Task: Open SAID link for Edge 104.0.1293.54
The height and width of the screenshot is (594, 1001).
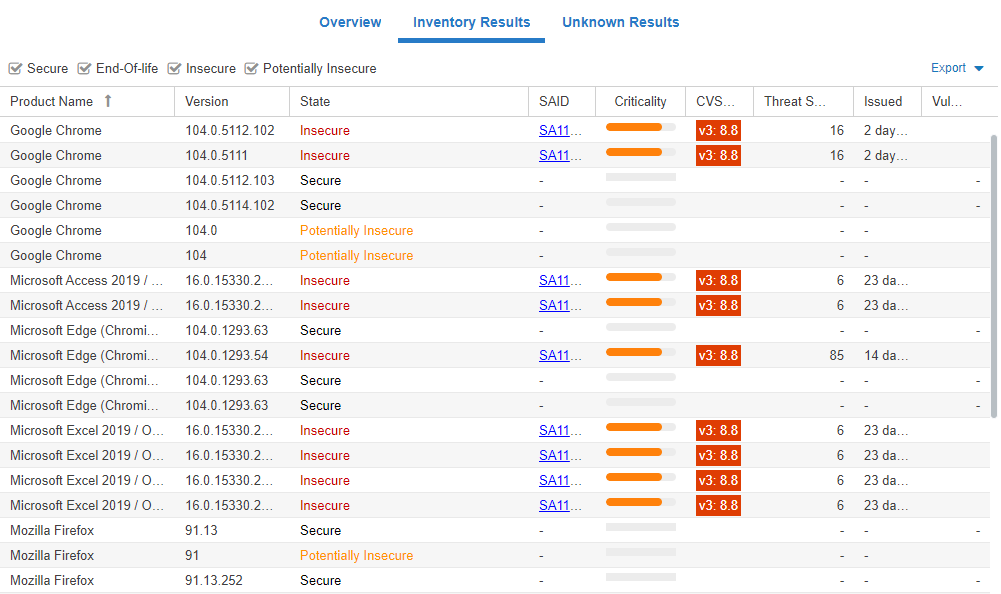Action: pos(554,355)
